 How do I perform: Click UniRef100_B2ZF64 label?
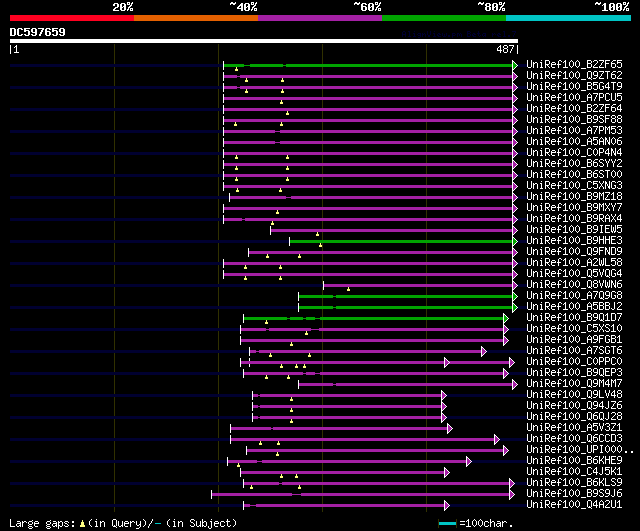574,109
